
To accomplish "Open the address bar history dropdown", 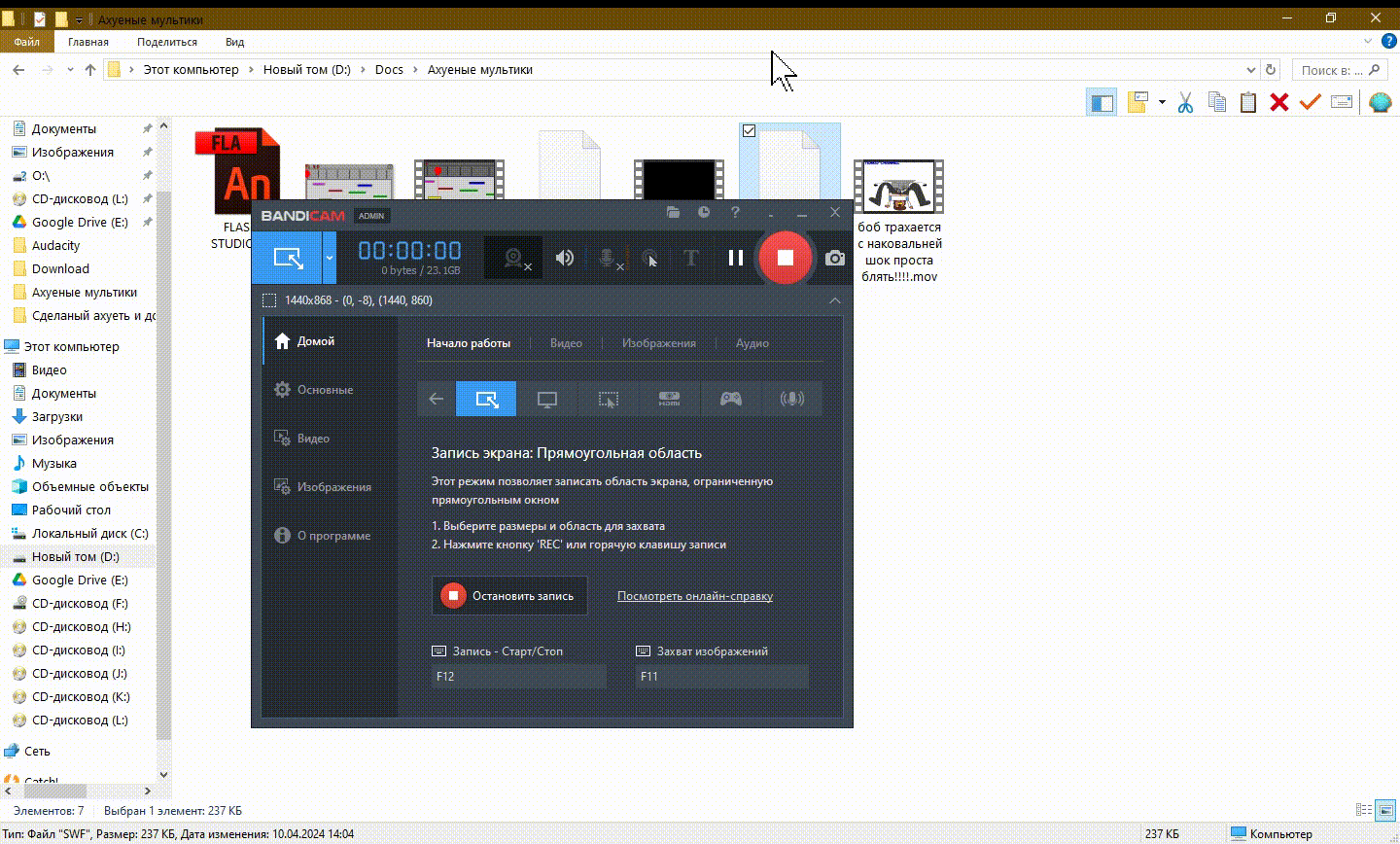I will click(x=1250, y=70).
